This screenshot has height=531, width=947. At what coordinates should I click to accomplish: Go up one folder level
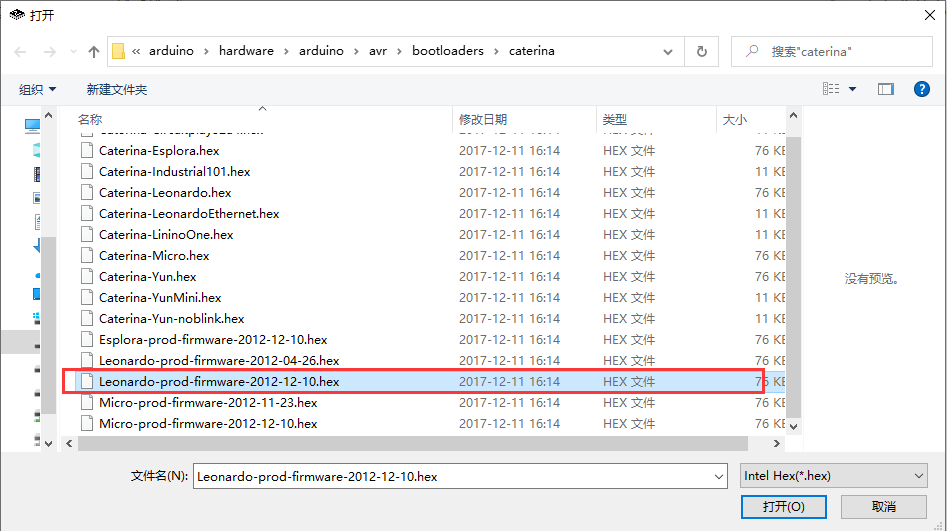(x=94, y=52)
